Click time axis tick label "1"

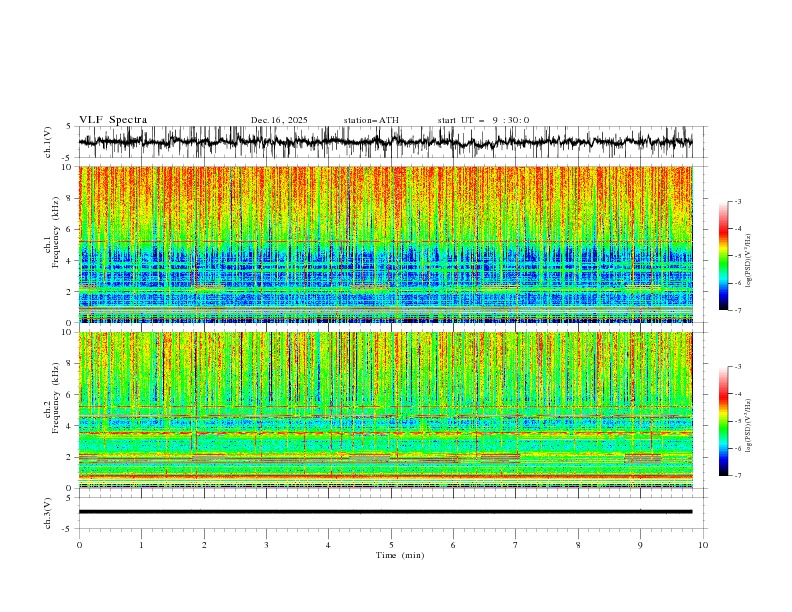pyautogui.click(x=141, y=545)
